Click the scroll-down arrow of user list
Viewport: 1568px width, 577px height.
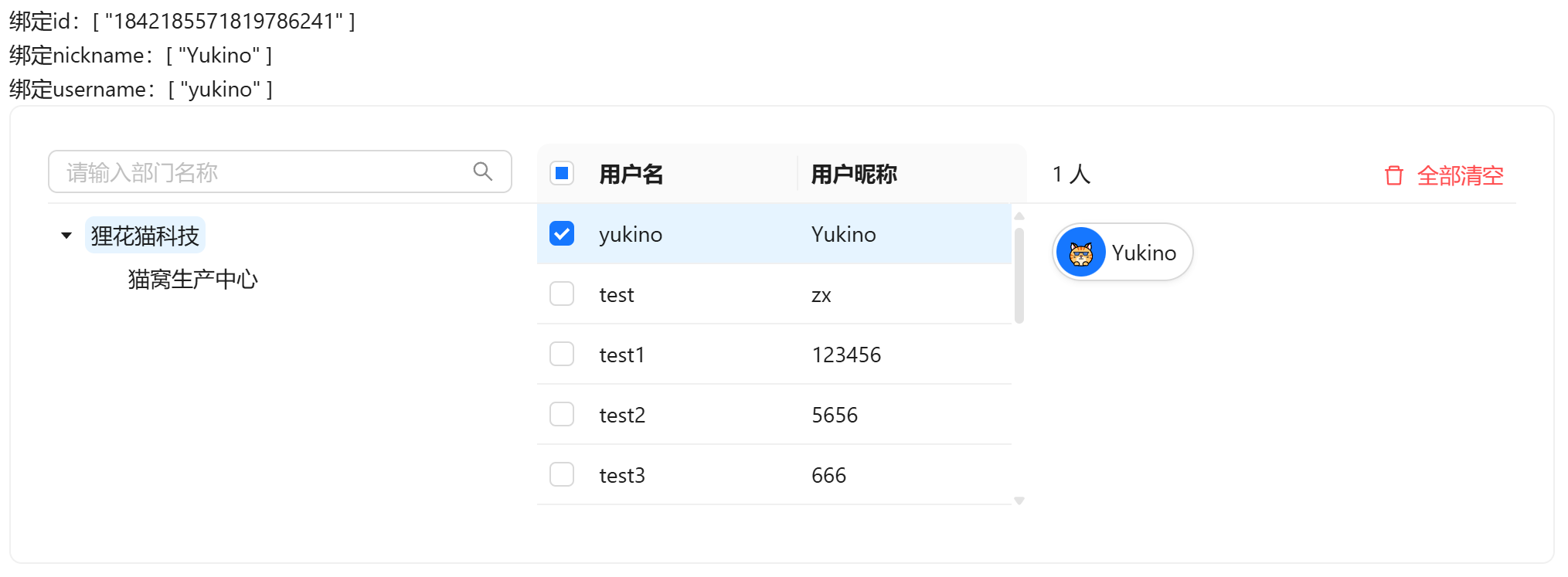tap(1019, 501)
